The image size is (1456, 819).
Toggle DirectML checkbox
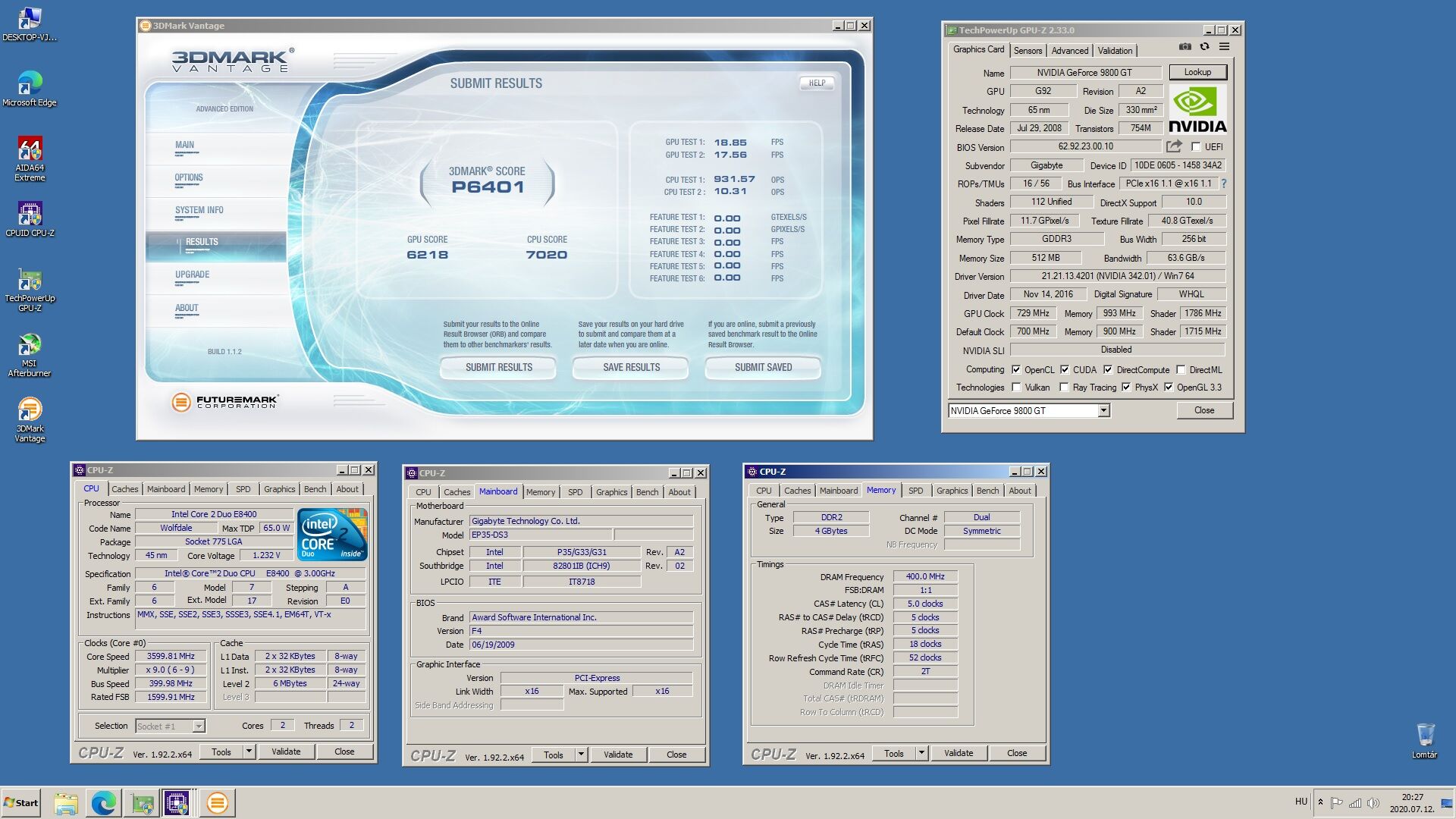(1181, 369)
